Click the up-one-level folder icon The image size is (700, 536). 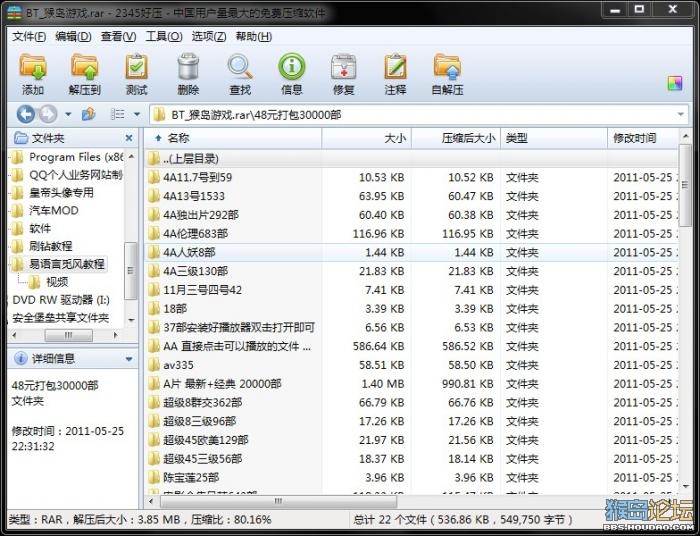[x=88, y=114]
